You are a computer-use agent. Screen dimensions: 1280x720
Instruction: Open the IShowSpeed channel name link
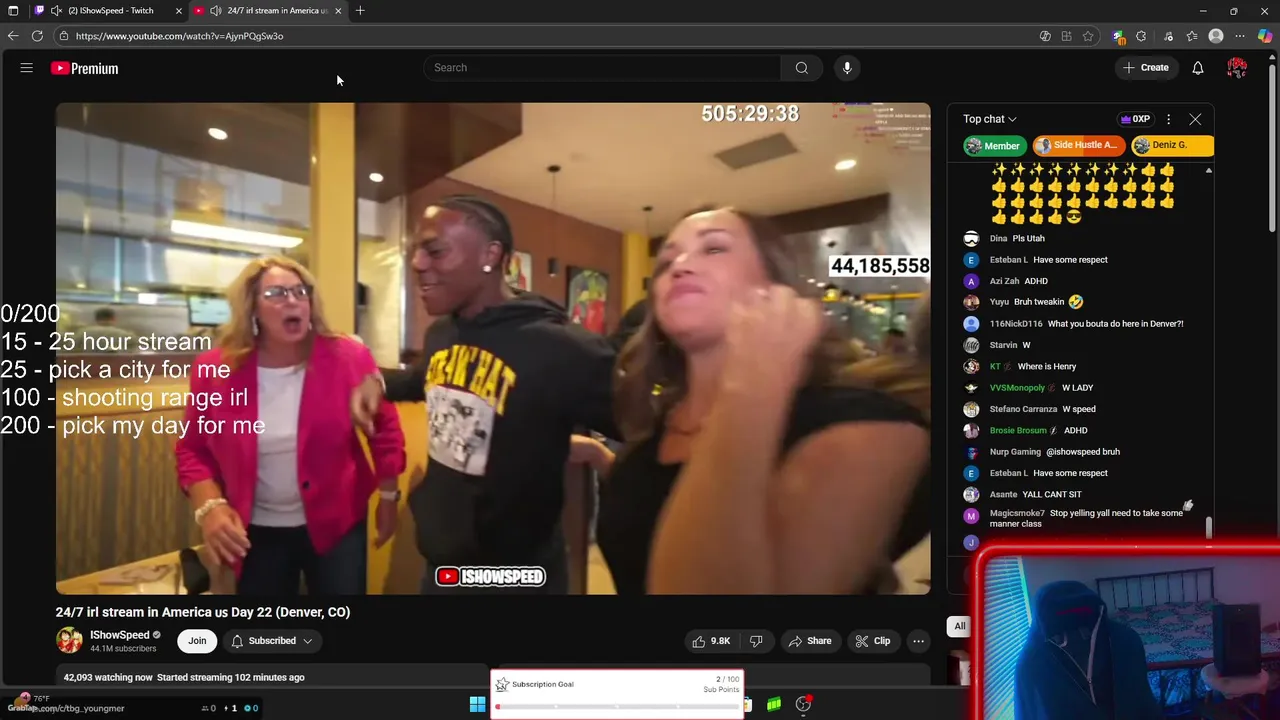tap(119, 635)
